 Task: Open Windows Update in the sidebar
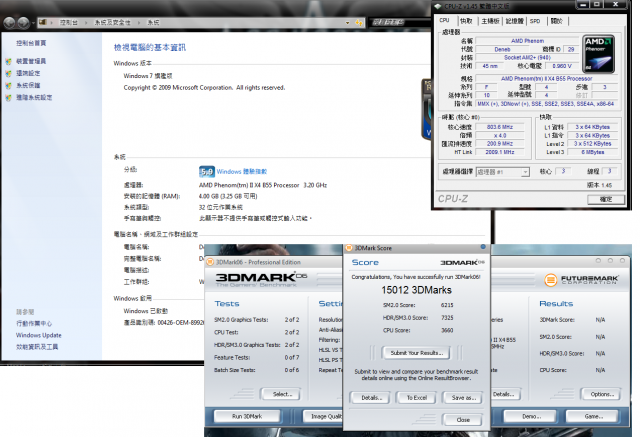click(x=38, y=335)
